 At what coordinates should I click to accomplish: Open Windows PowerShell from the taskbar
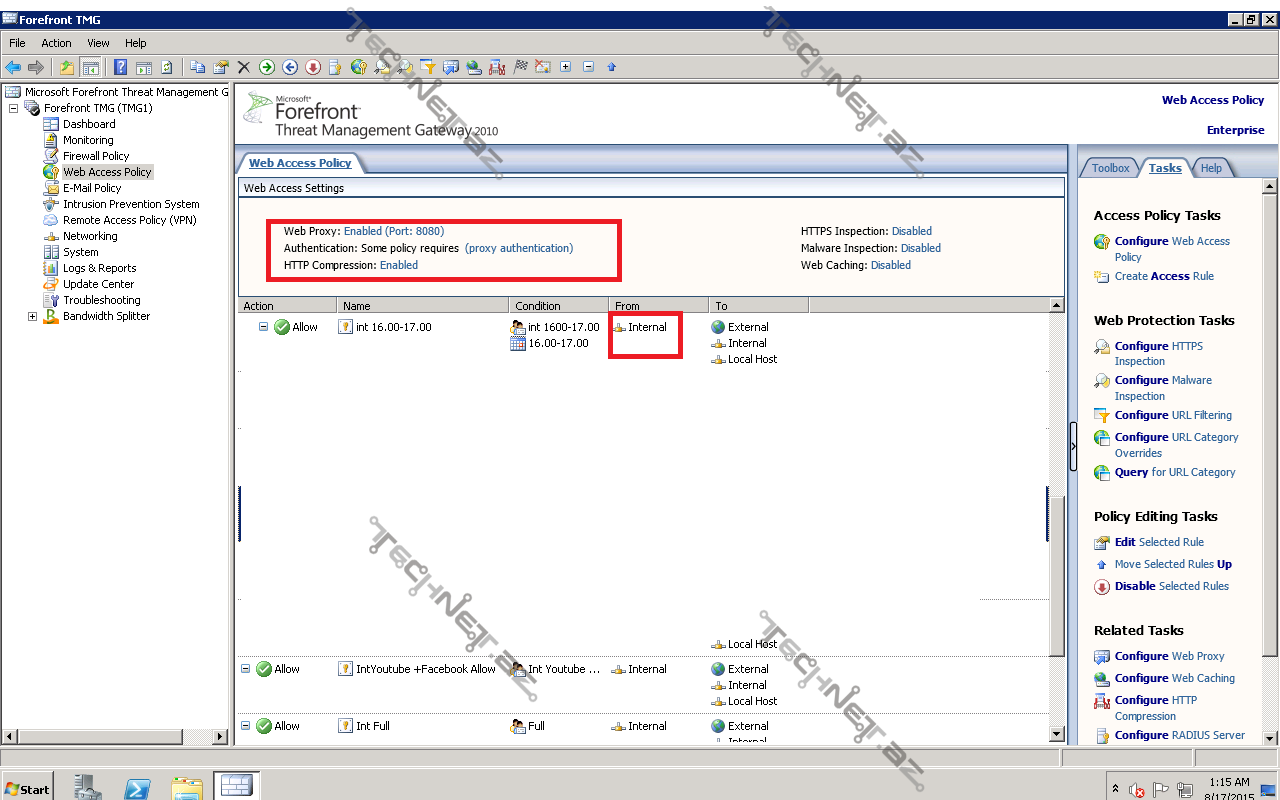click(x=137, y=788)
